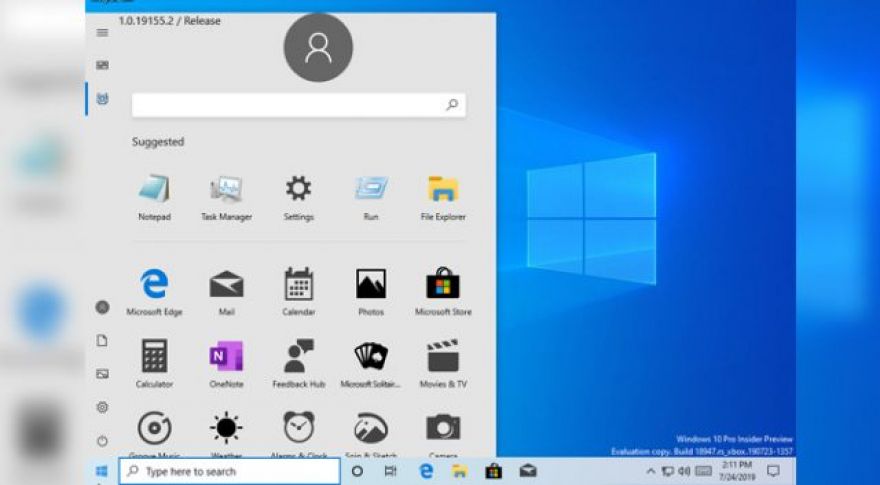
Task: Open Settings gear in the sidebar
Action: (x=102, y=407)
